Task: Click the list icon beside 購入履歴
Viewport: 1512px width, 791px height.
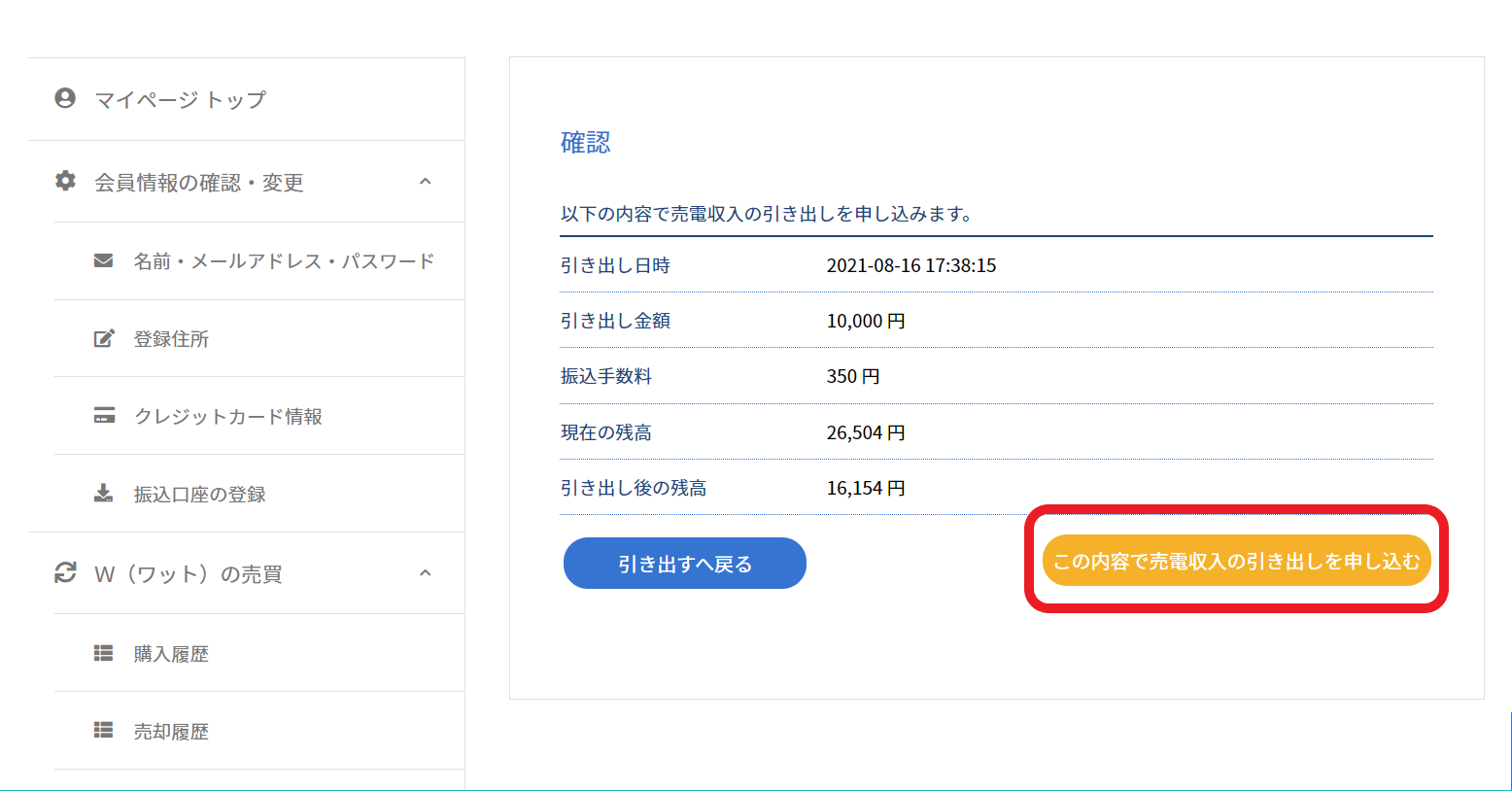Action: point(103,653)
